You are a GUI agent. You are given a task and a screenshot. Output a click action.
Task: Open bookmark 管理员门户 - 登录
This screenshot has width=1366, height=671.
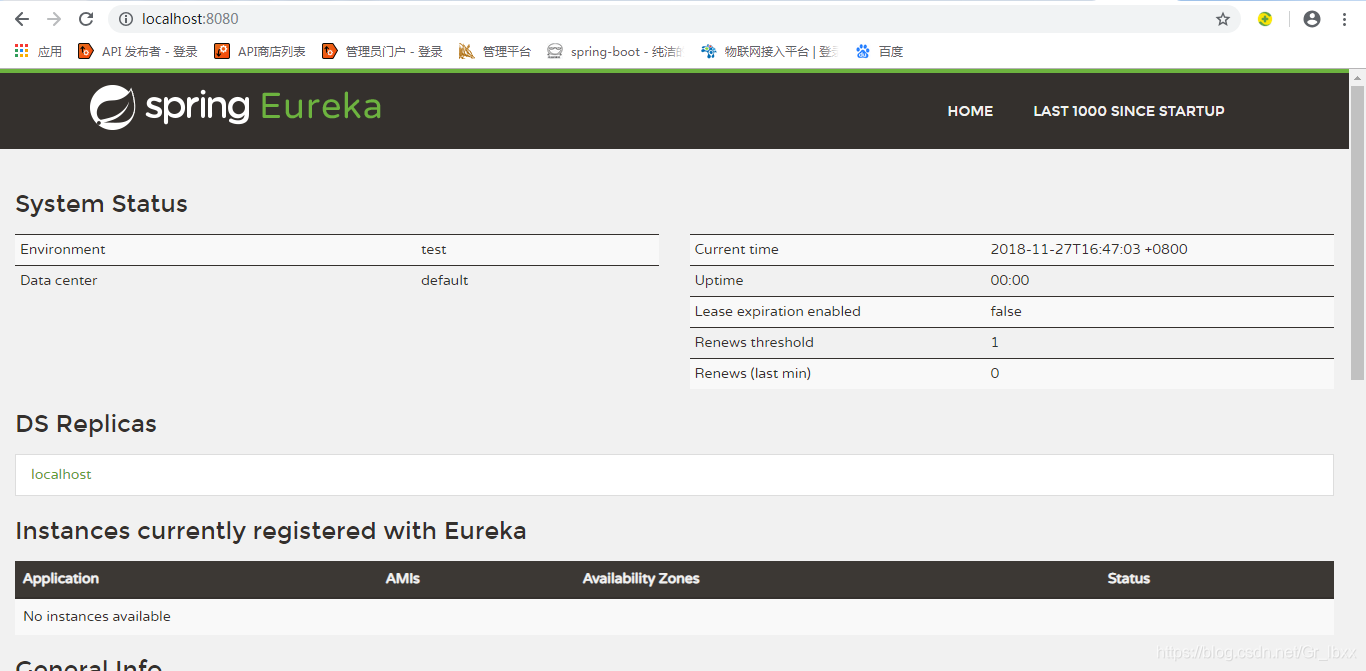[382, 51]
